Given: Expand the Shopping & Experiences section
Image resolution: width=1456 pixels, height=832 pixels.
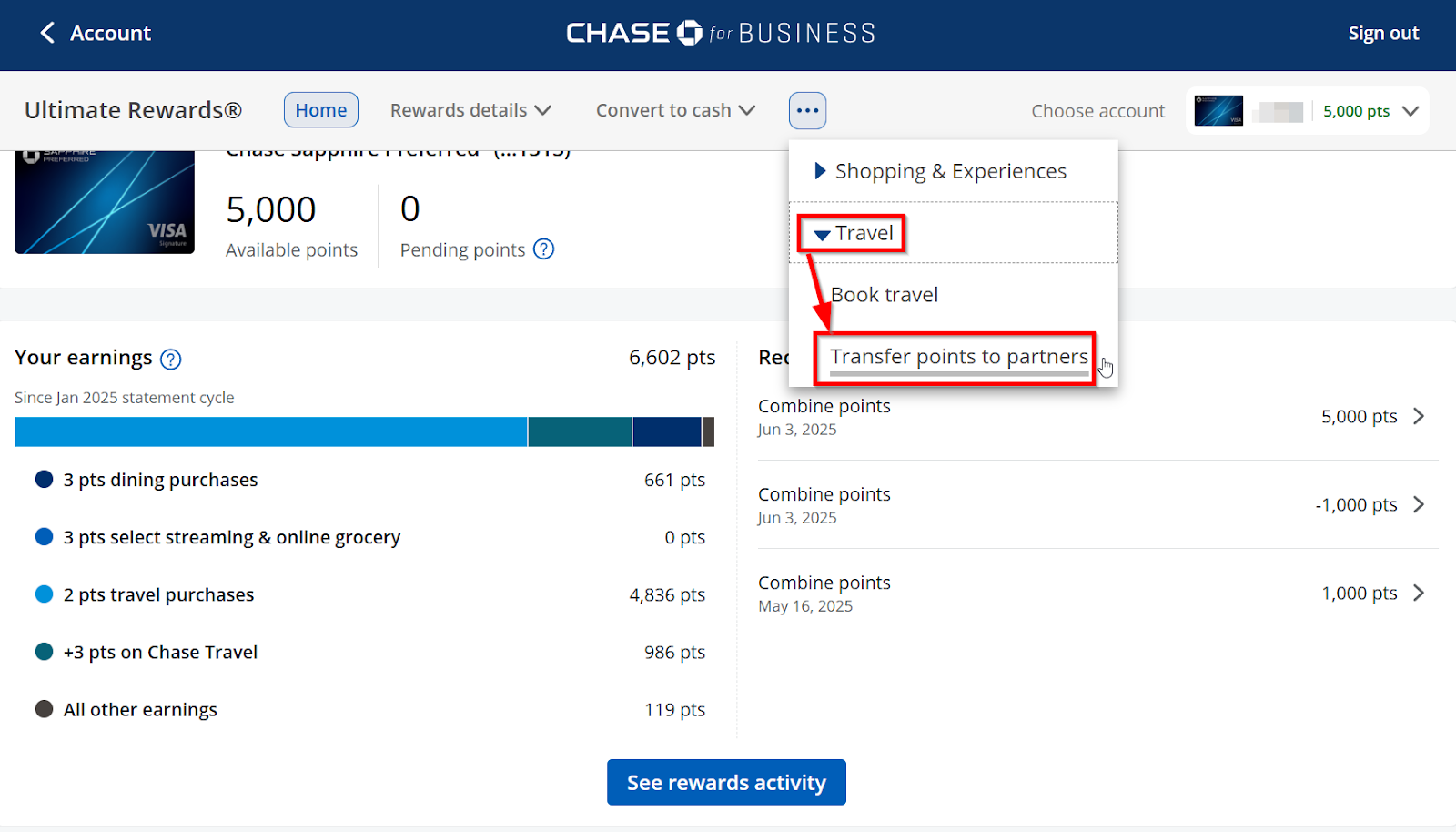Looking at the screenshot, I should 953,171.
